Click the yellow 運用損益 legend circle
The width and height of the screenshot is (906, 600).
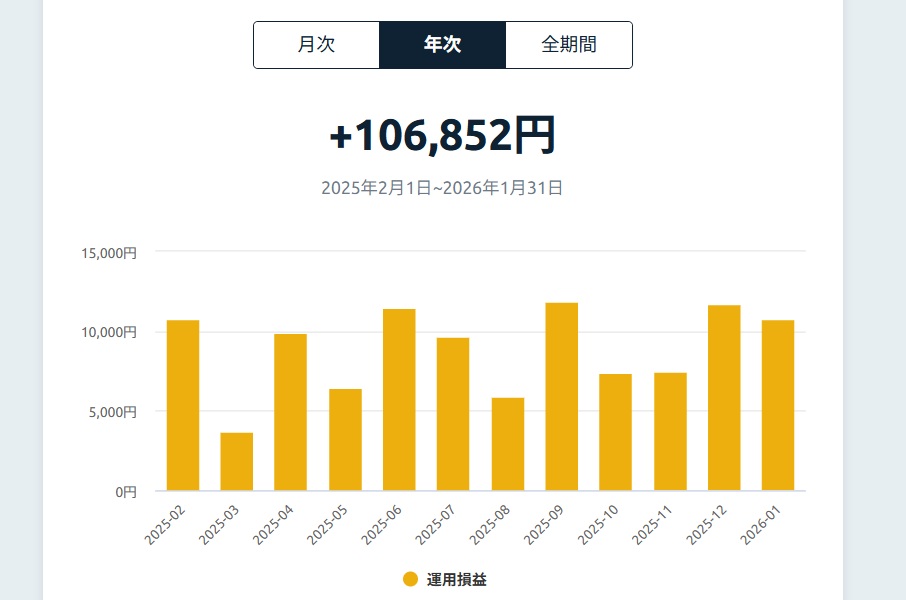pyautogui.click(x=410, y=579)
